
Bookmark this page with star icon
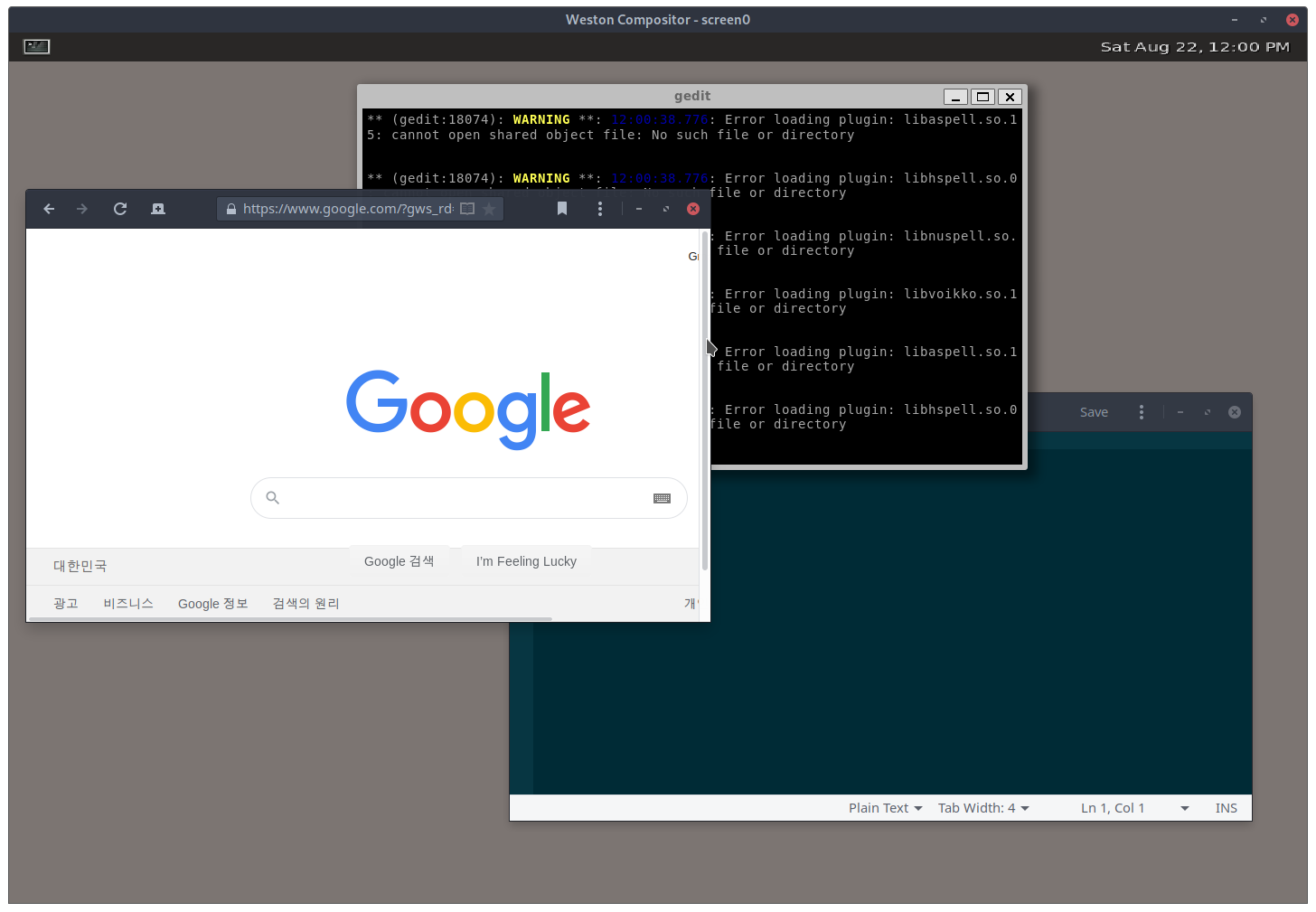tap(489, 209)
